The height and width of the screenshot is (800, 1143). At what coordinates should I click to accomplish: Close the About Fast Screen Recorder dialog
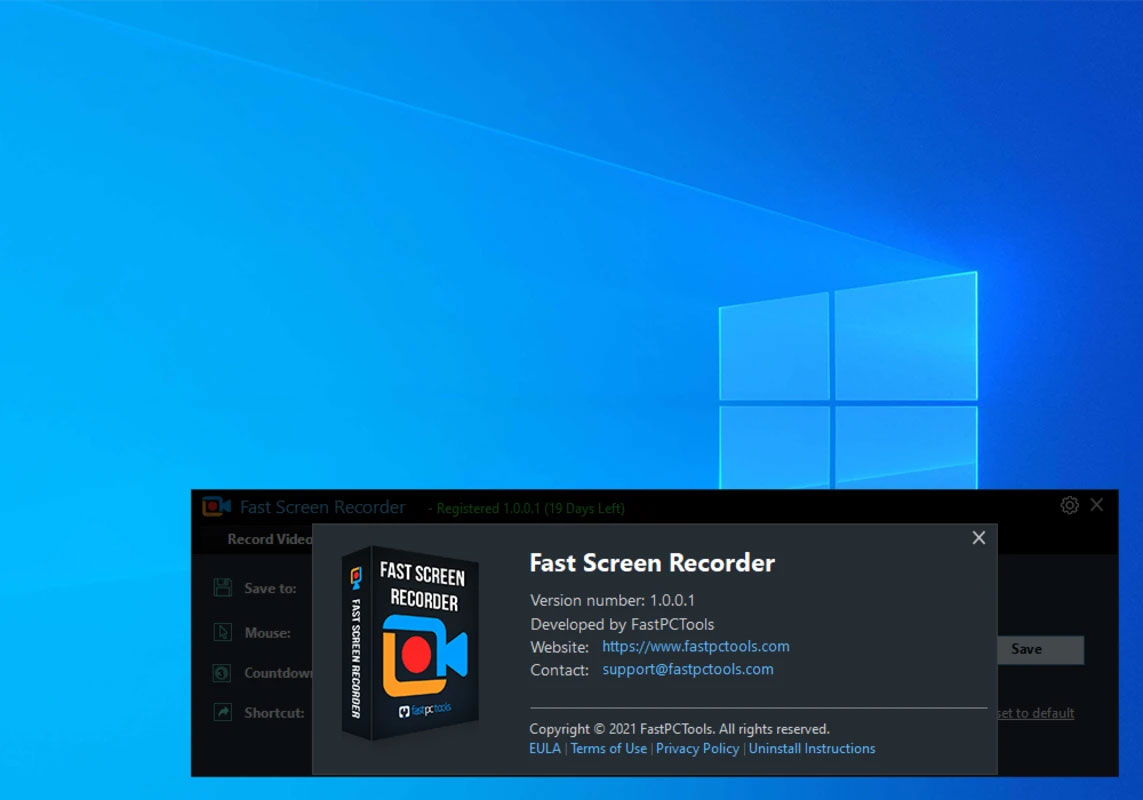click(x=978, y=538)
